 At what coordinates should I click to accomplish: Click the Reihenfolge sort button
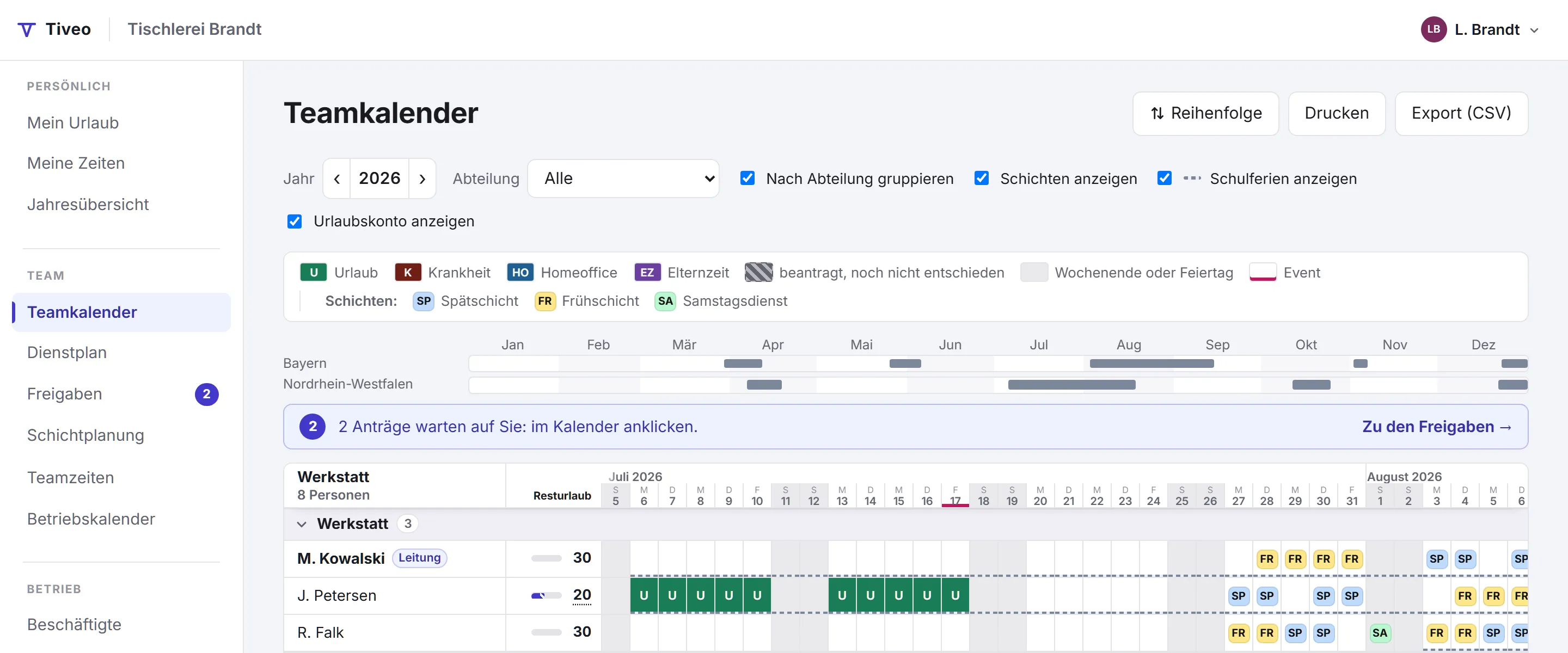coord(1205,113)
